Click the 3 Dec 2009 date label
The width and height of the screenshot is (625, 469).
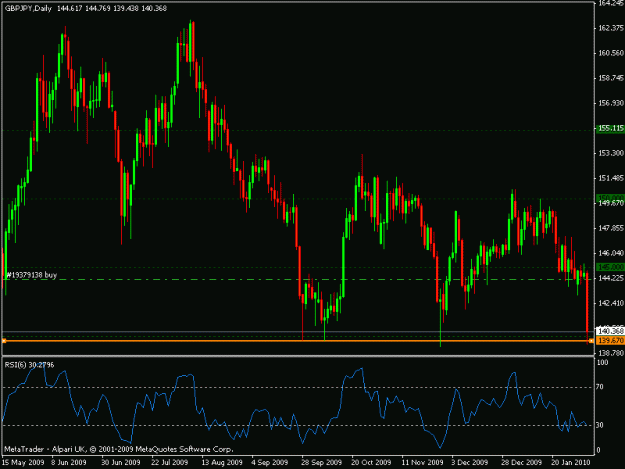470,463
